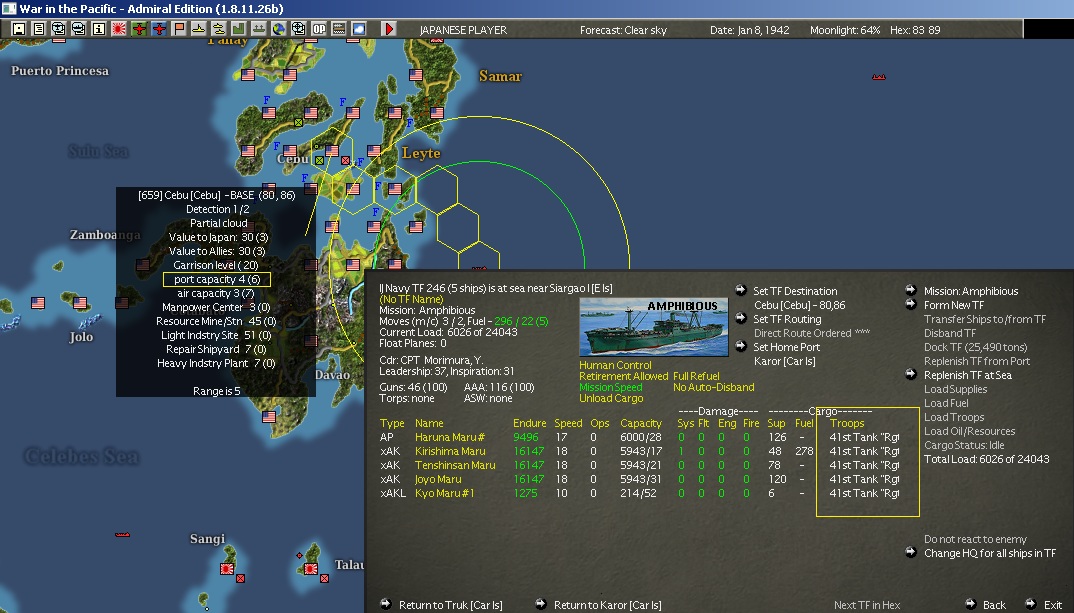
Task: Click the red enemy ship marker east of Samar
Action: click(x=879, y=77)
